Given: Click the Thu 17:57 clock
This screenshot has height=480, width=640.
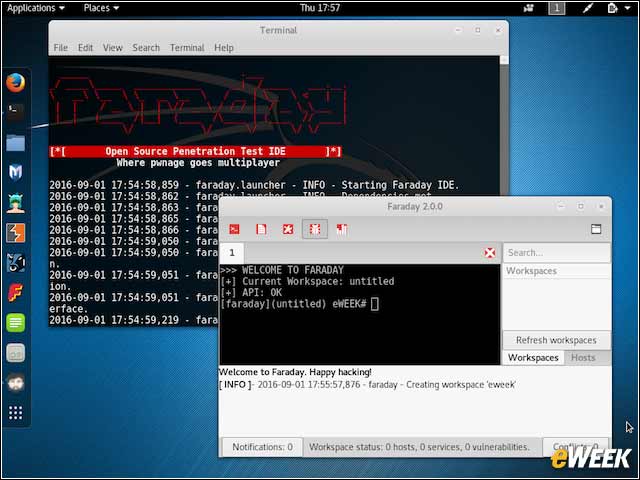Looking at the screenshot, I should (x=320, y=8).
